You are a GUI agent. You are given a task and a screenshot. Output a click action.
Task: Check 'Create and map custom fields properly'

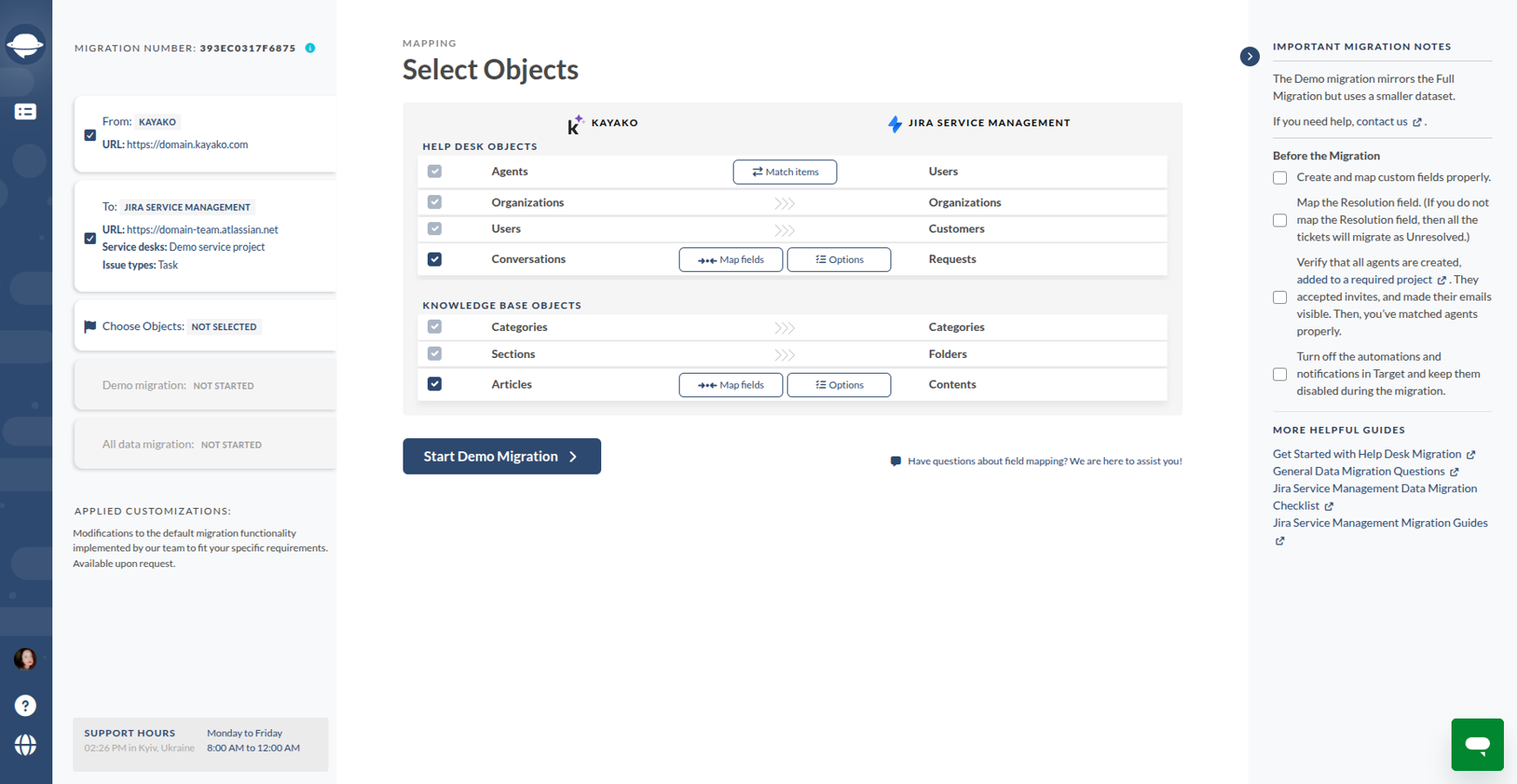pyautogui.click(x=1280, y=178)
